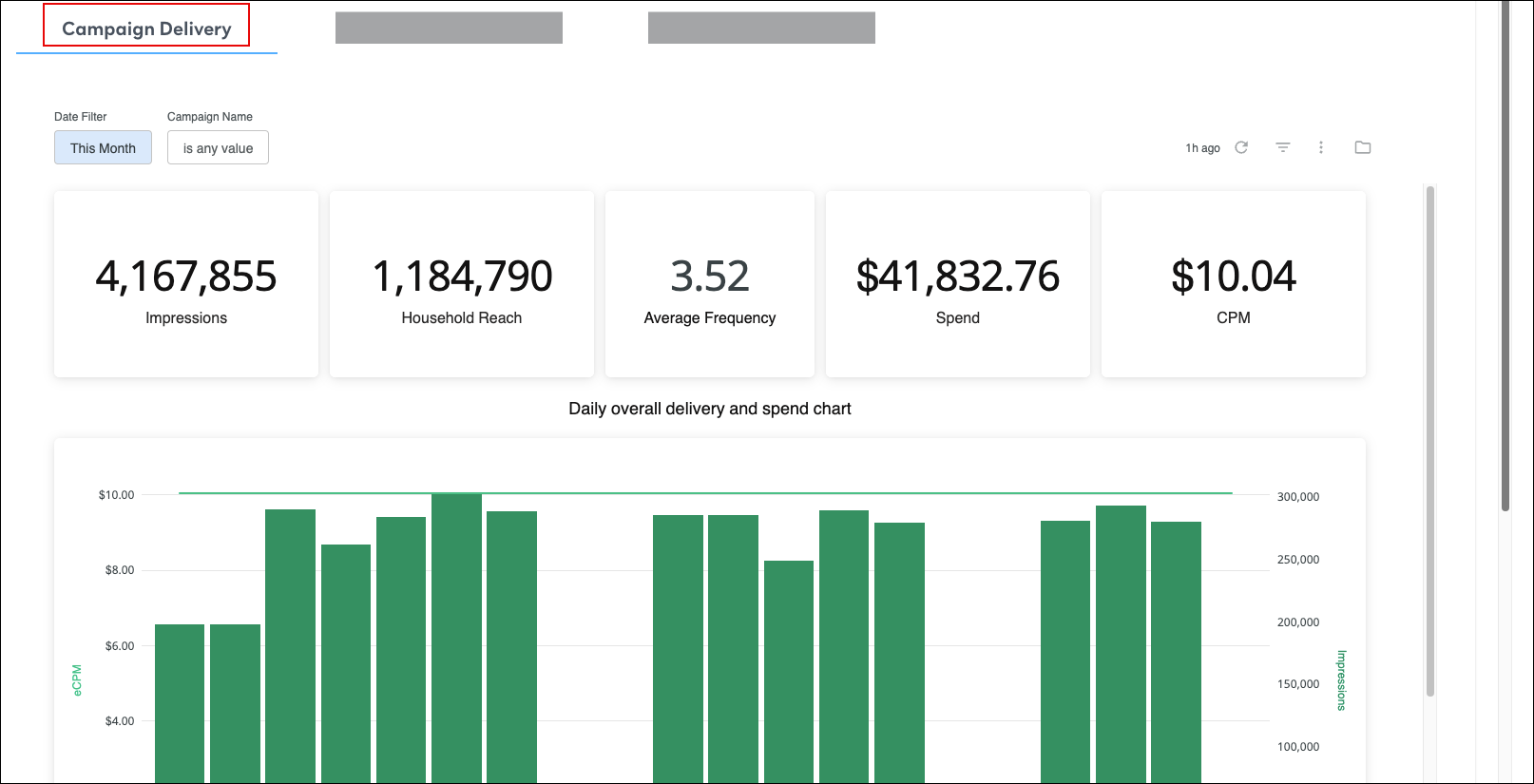
Task: Click the refresh dashboard icon
Action: [x=1241, y=147]
